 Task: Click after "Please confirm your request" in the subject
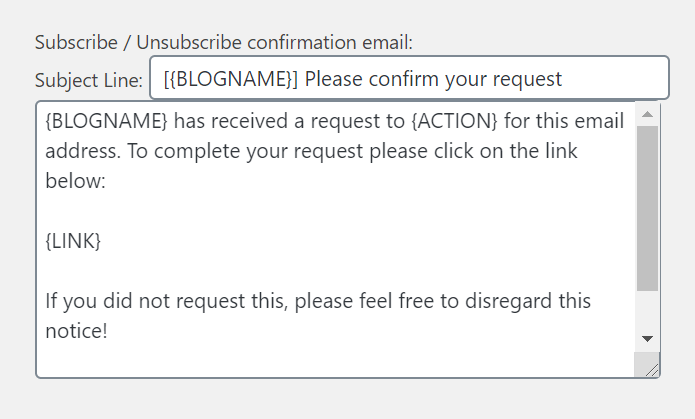(x=564, y=79)
